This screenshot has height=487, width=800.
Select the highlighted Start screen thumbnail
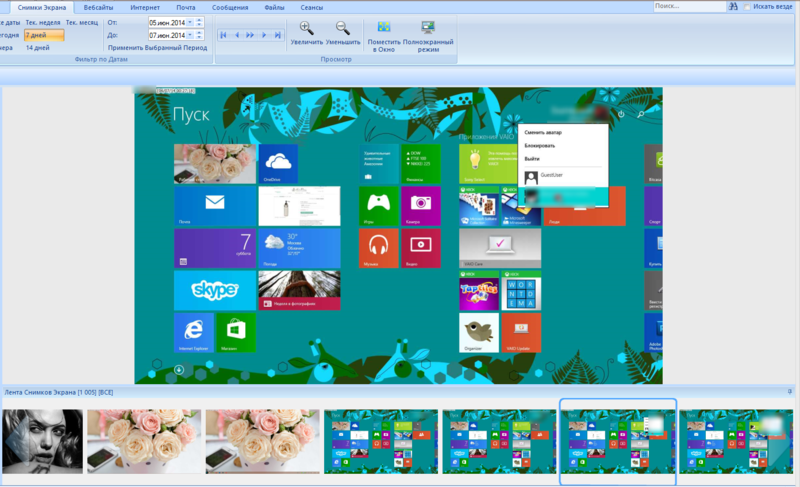[x=618, y=442]
